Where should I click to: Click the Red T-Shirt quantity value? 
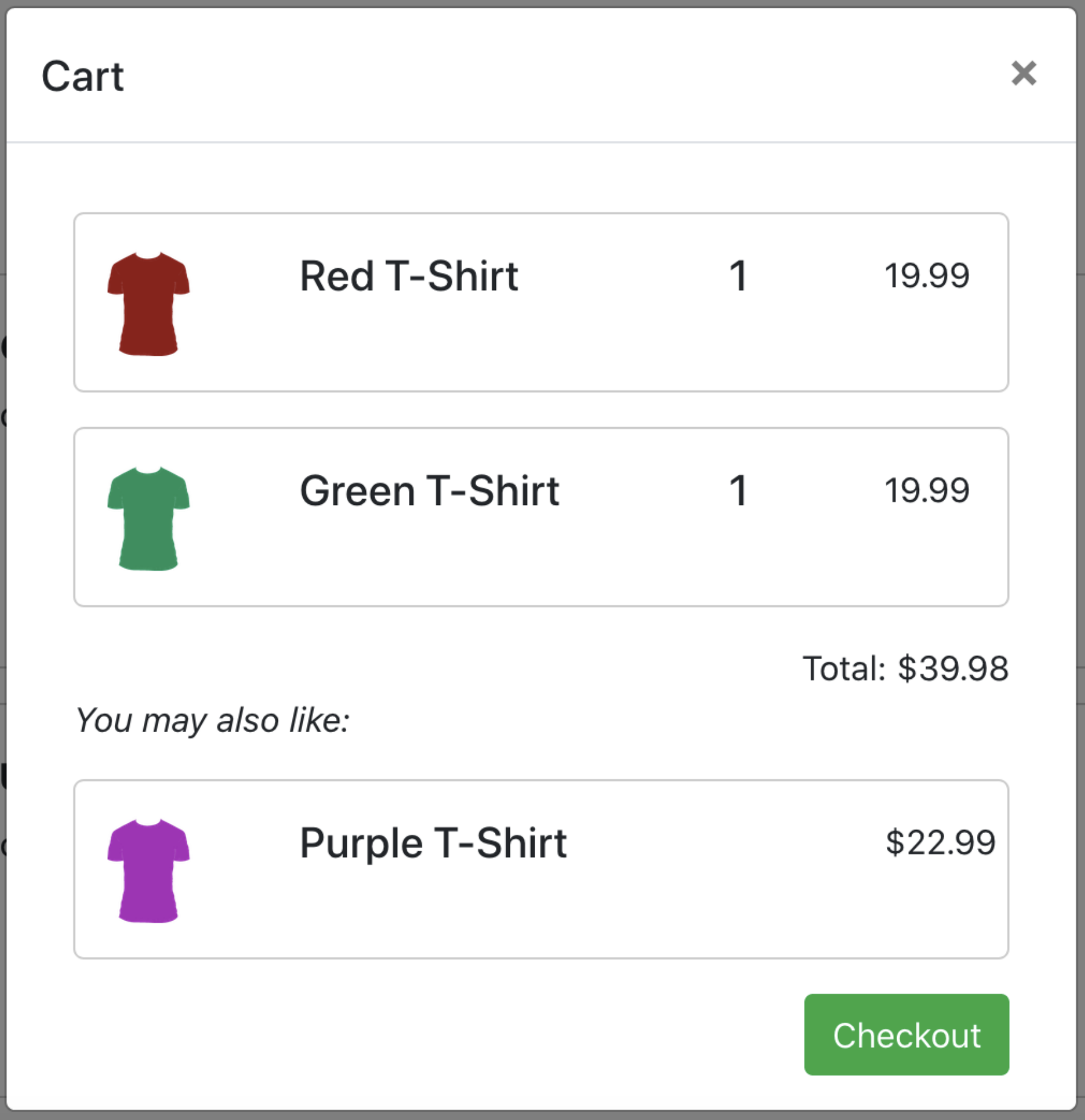[738, 277]
